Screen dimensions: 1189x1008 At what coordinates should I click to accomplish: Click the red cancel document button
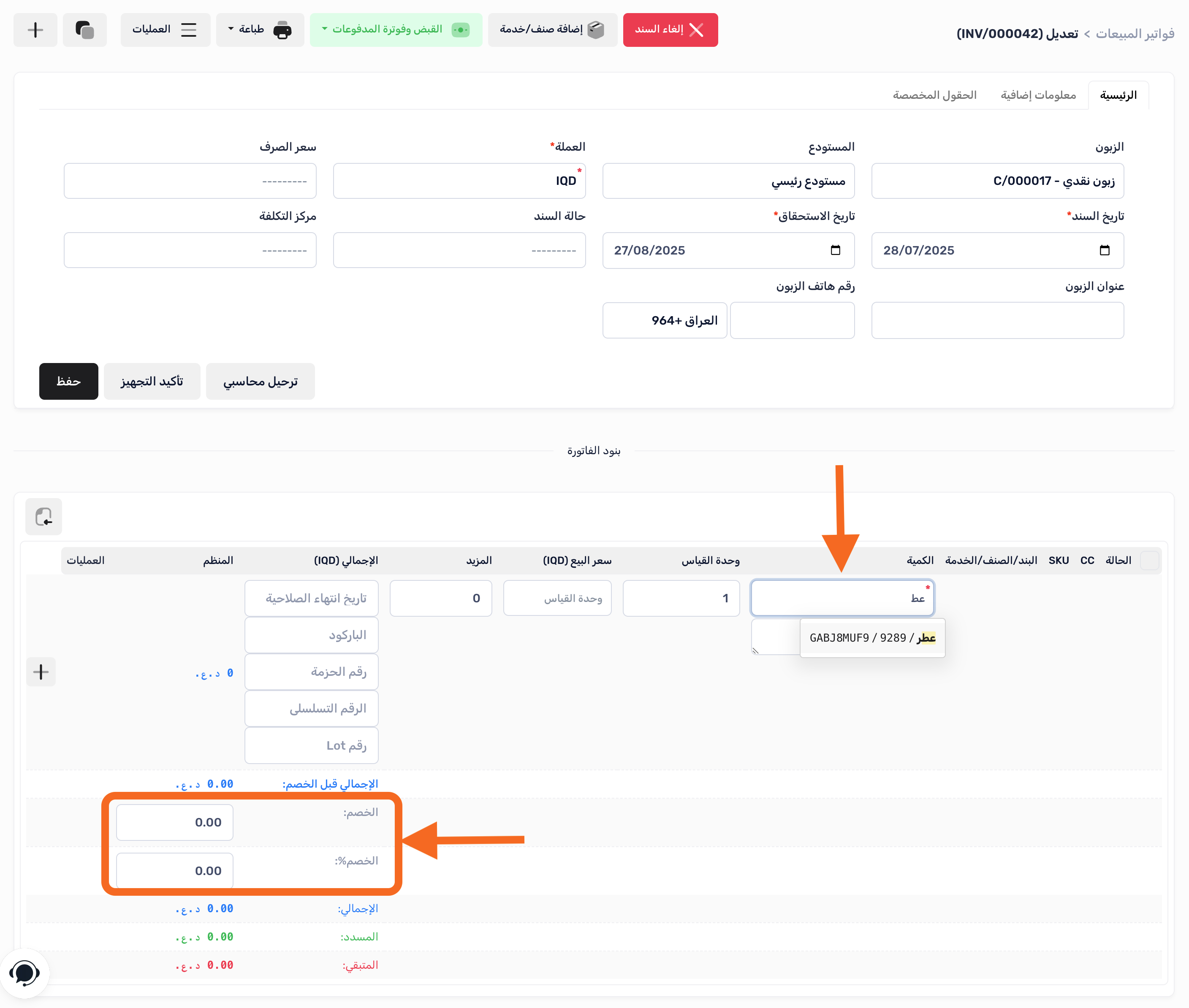coord(670,30)
